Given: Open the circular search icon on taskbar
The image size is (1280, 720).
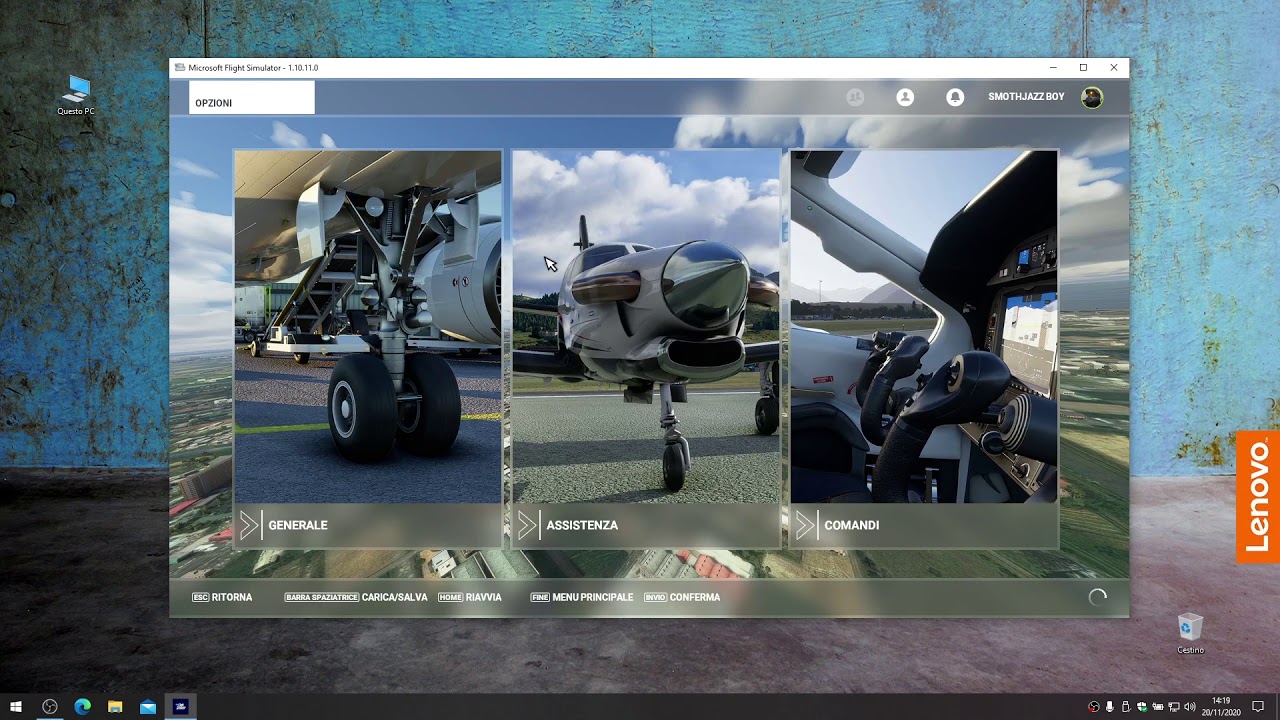Looking at the screenshot, I should click(50, 707).
